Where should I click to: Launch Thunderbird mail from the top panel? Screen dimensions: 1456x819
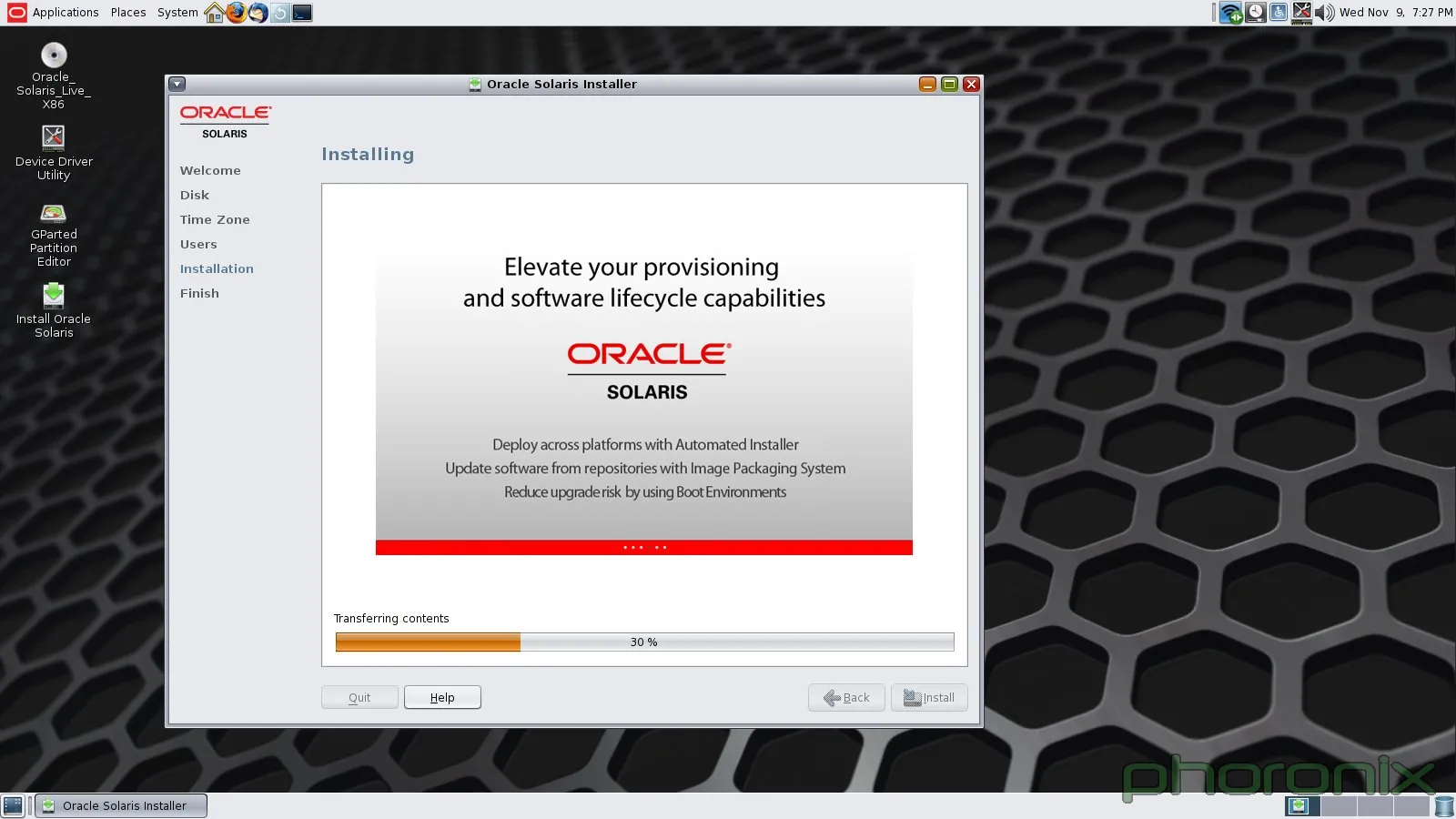click(258, 13)
